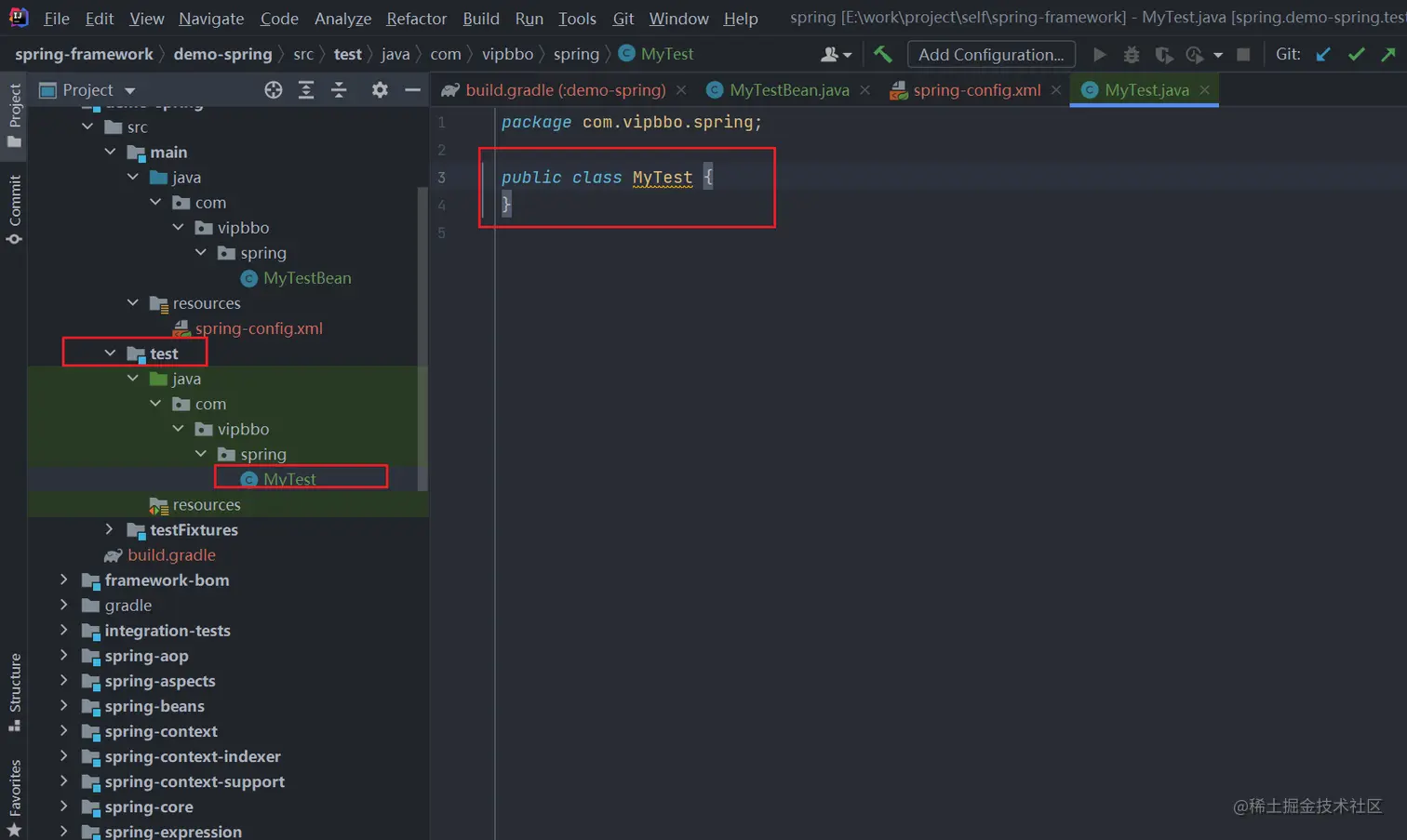Collapse the test folder in tree
The width and height of the screenshot is (1407, 840).
click(110, 353)
